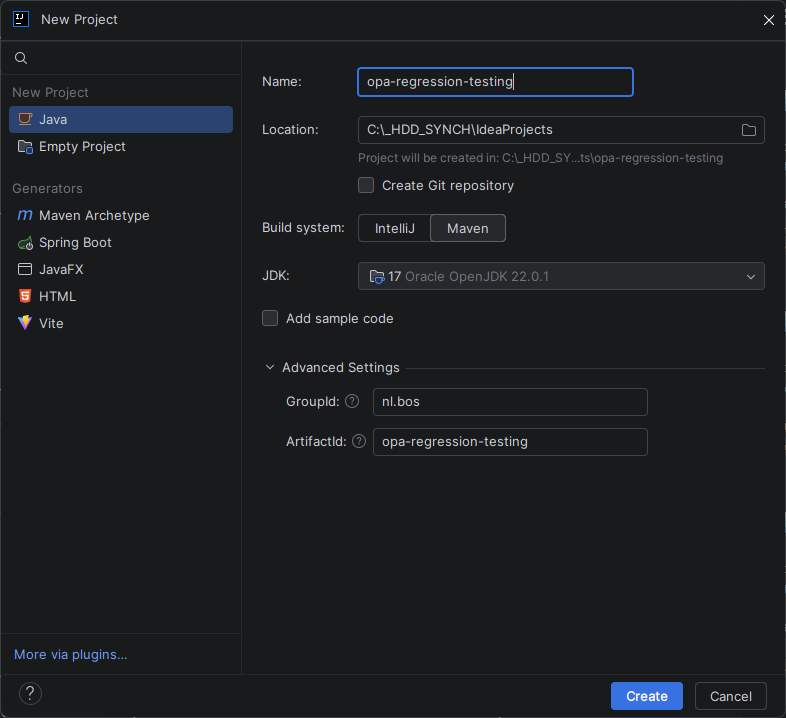Click the project creation path hint text
Image resolution: width=786 pixels, height=718 pixels.
pos(540,158)
